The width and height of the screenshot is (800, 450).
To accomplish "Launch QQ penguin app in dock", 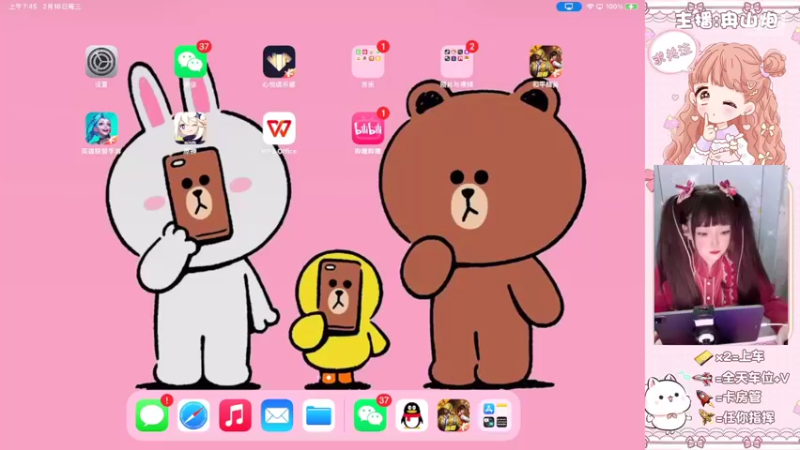I will 412,415.
